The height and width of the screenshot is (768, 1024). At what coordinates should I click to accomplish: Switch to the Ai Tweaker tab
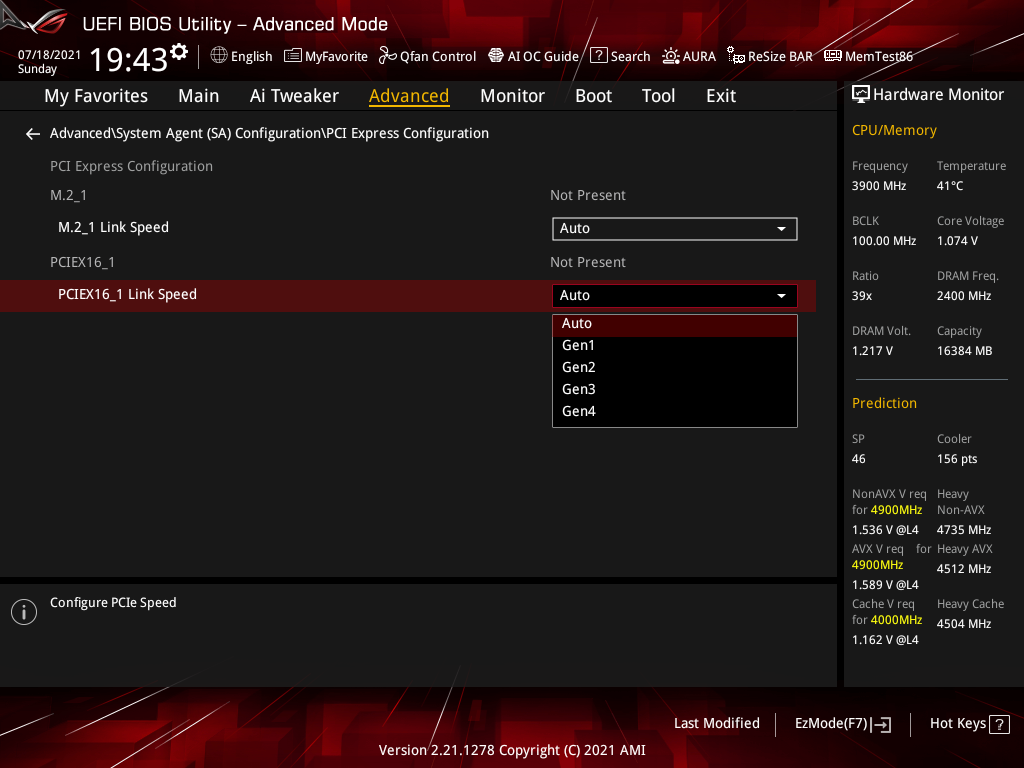294,95
